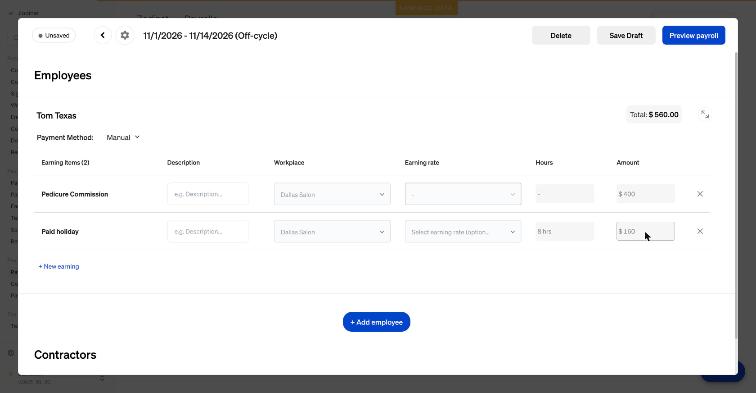Screen dimensions: 756x393
Task: Click the Earning items (2) header
Action: tap(65, 163)
